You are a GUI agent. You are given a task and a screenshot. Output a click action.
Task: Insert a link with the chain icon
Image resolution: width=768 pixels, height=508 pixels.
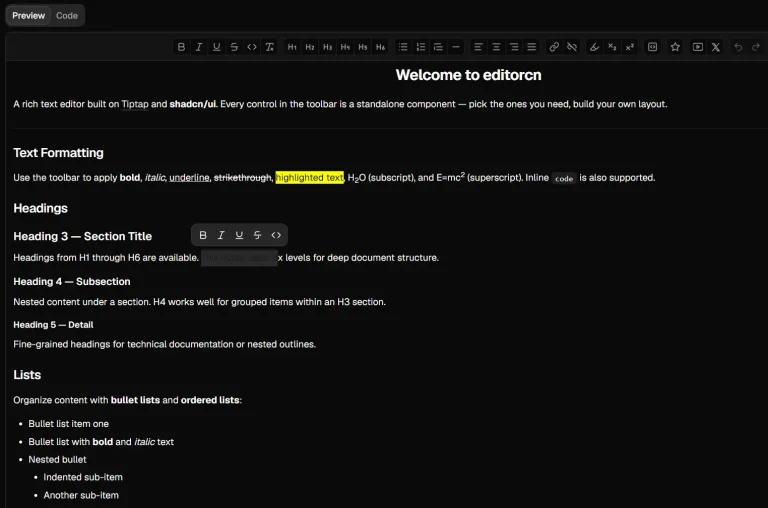point(554,47)
